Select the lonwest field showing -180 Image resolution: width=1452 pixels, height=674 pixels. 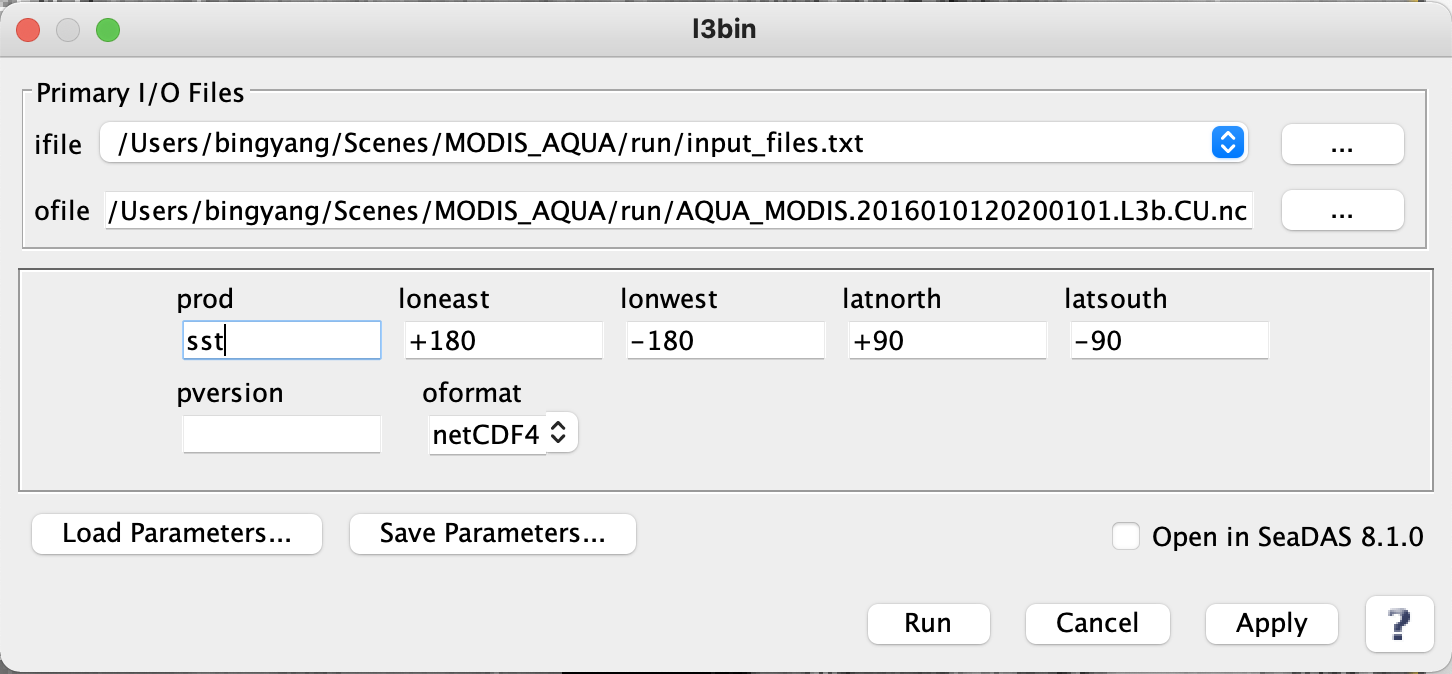tap(725, 340)
